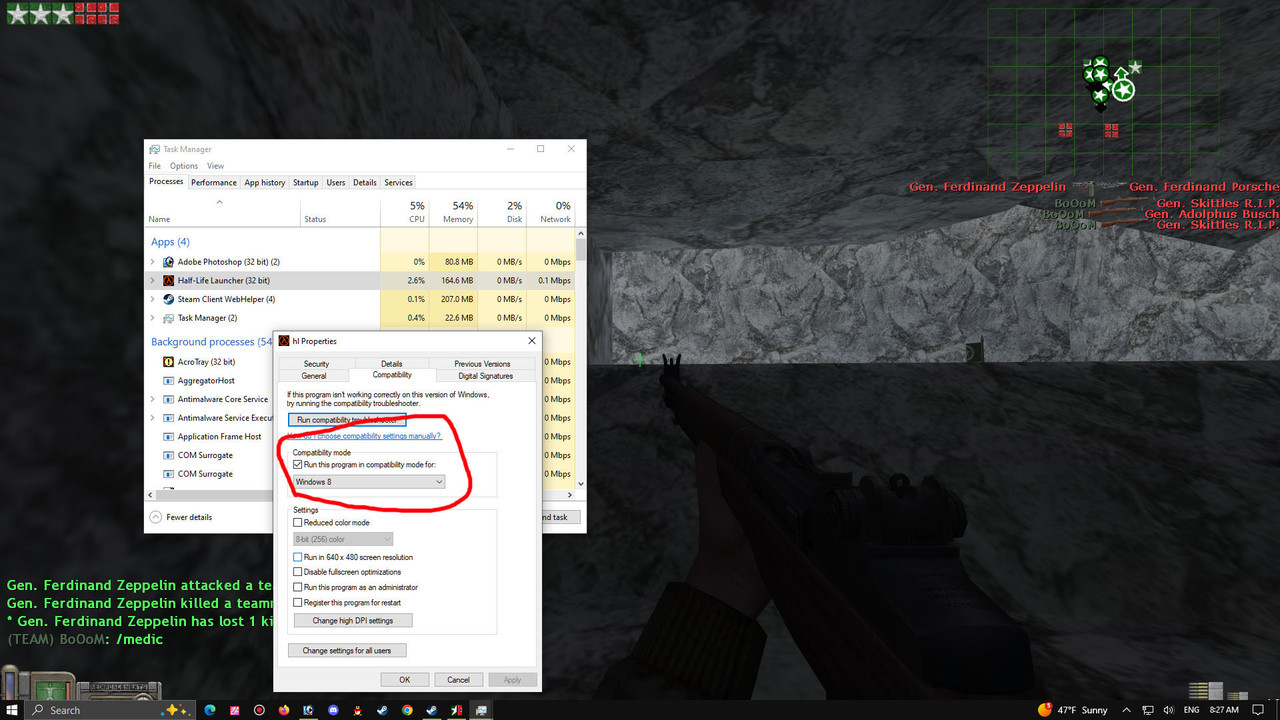Switch to the Startup tab

pos(306,182)
